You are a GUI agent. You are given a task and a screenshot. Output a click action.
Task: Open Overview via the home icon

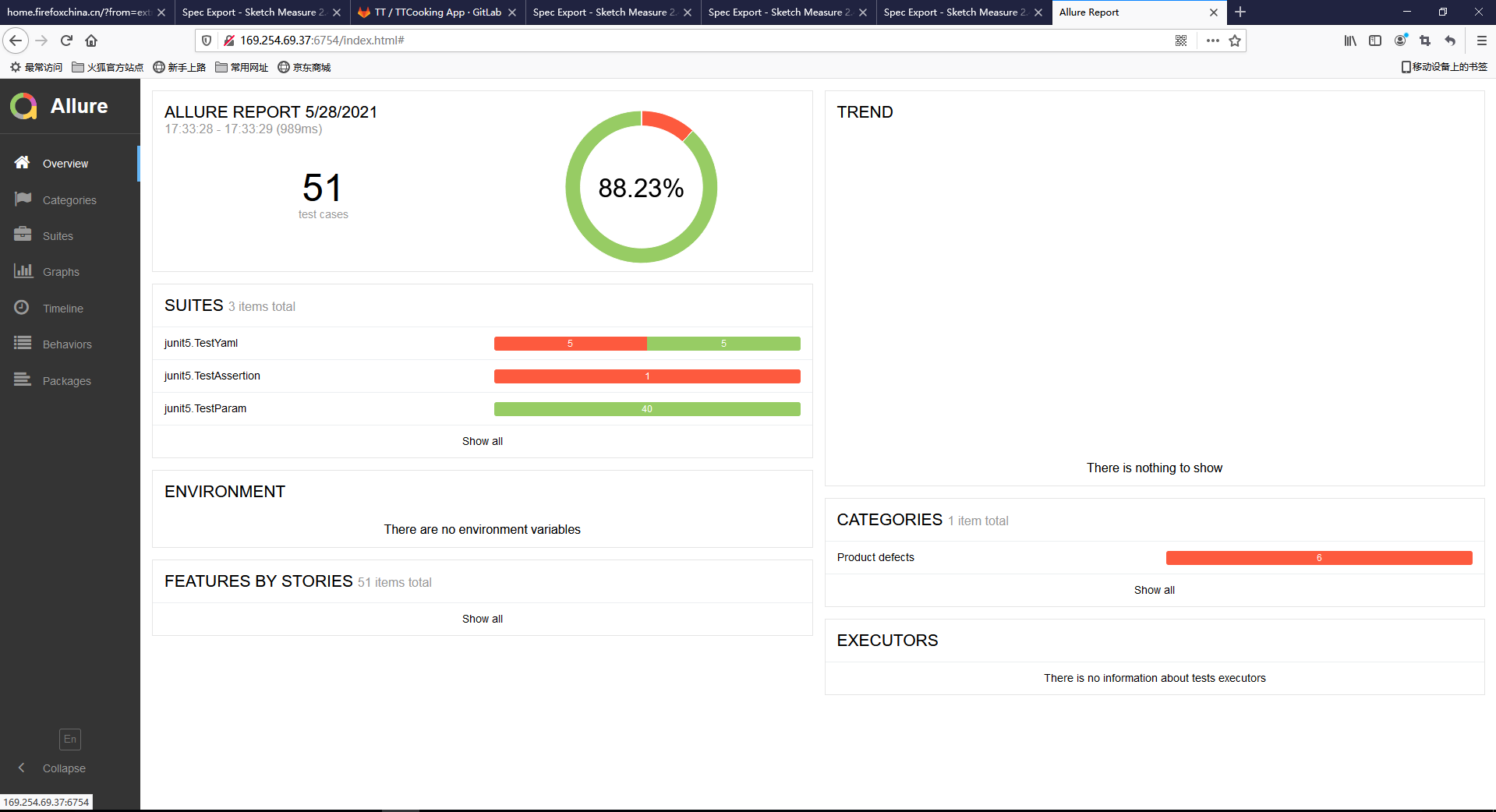click(x=22, y=162)
